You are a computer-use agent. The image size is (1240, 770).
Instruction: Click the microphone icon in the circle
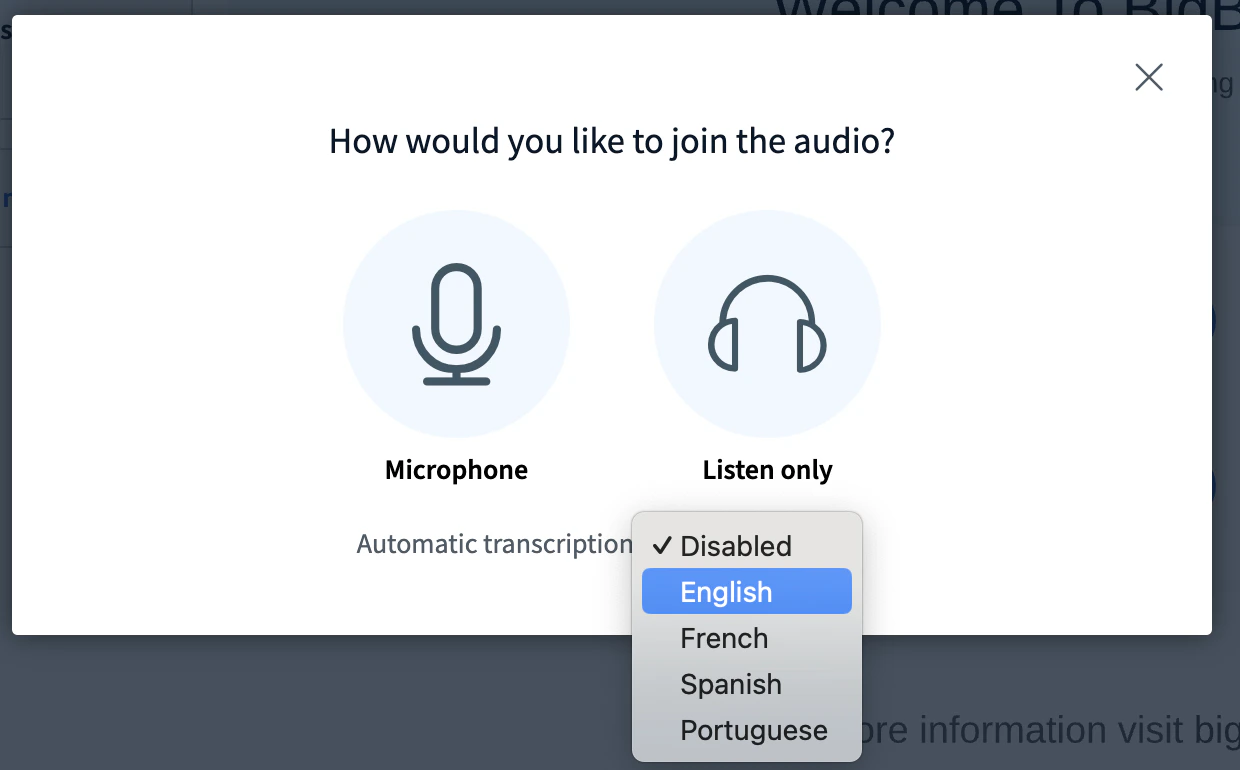tap(456, 322)
